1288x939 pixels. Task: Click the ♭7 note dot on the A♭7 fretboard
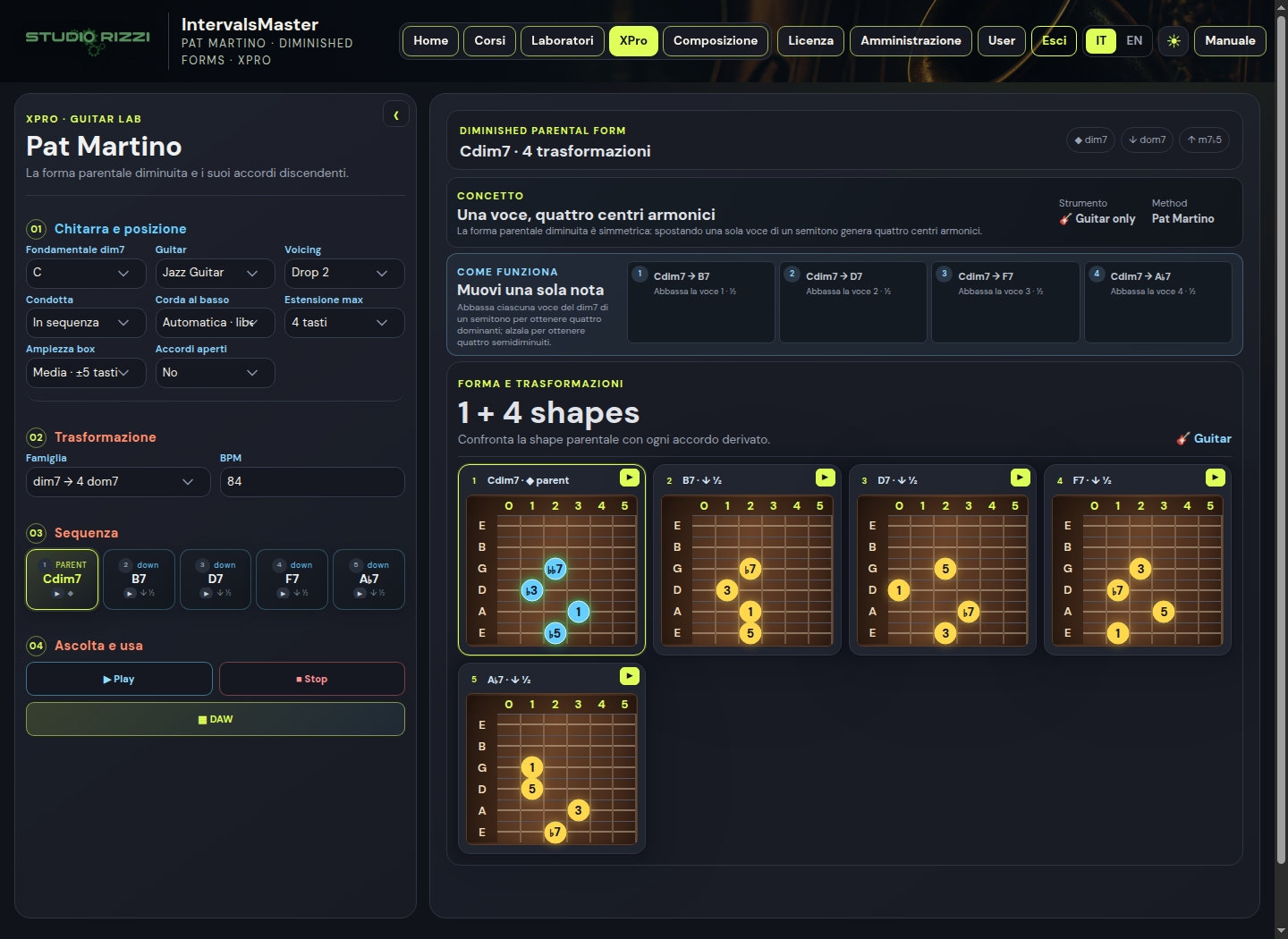[555, 833]
